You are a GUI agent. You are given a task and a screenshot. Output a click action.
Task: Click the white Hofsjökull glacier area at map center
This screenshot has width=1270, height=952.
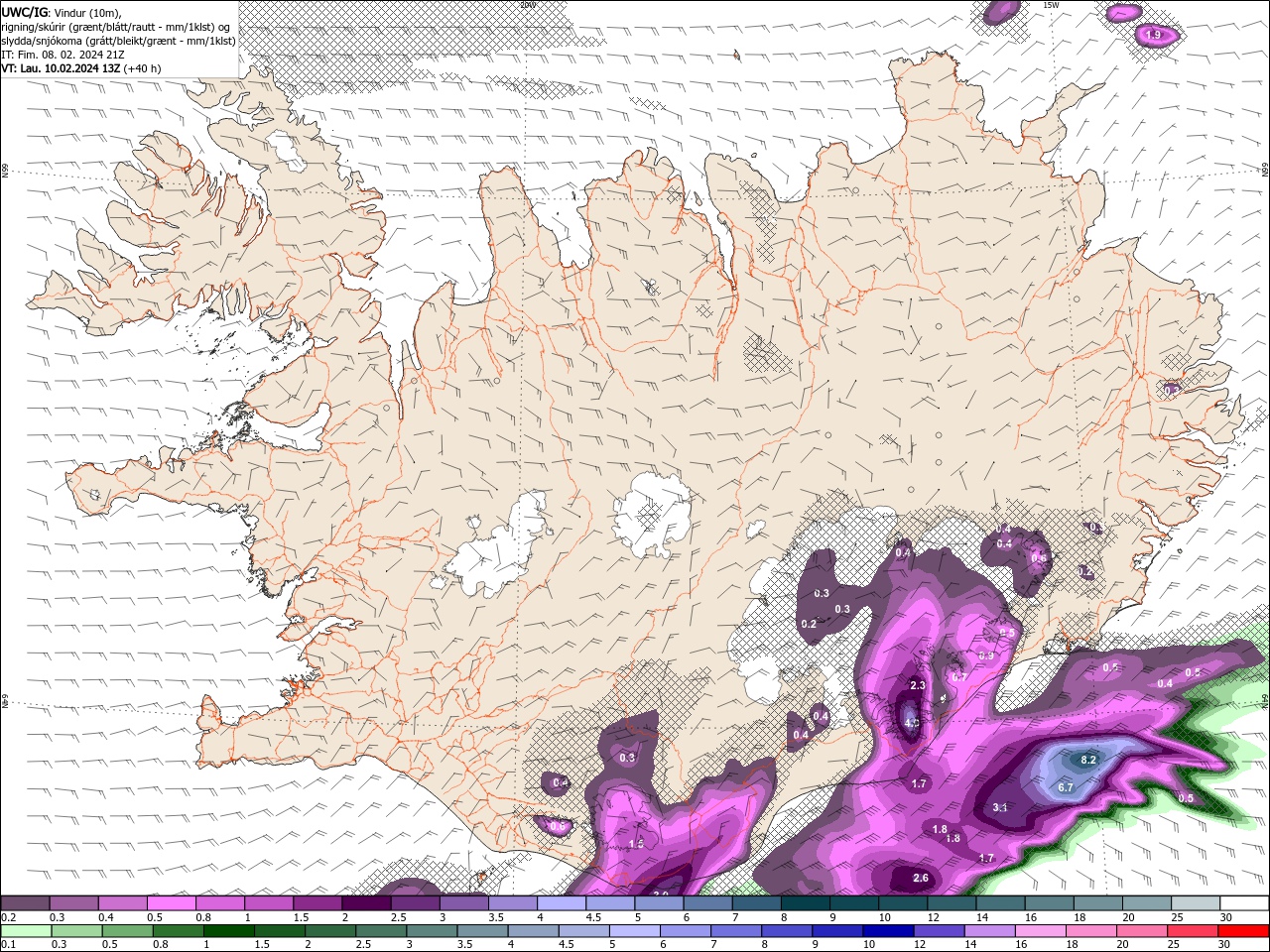[x=653, y=513]
